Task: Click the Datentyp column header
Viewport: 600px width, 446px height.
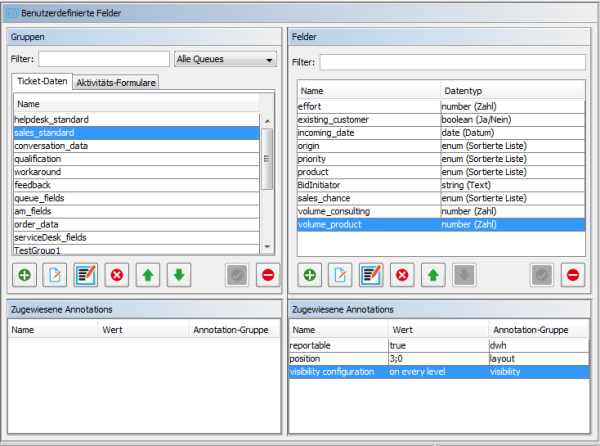Action: (x=515, y=91)
